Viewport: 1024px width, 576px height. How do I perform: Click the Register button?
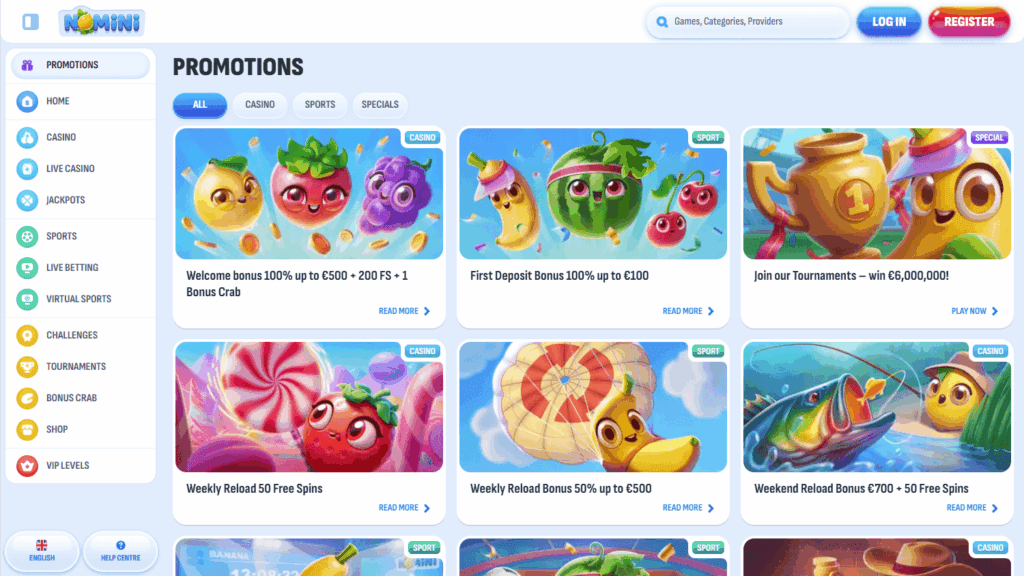coord(969,22)
